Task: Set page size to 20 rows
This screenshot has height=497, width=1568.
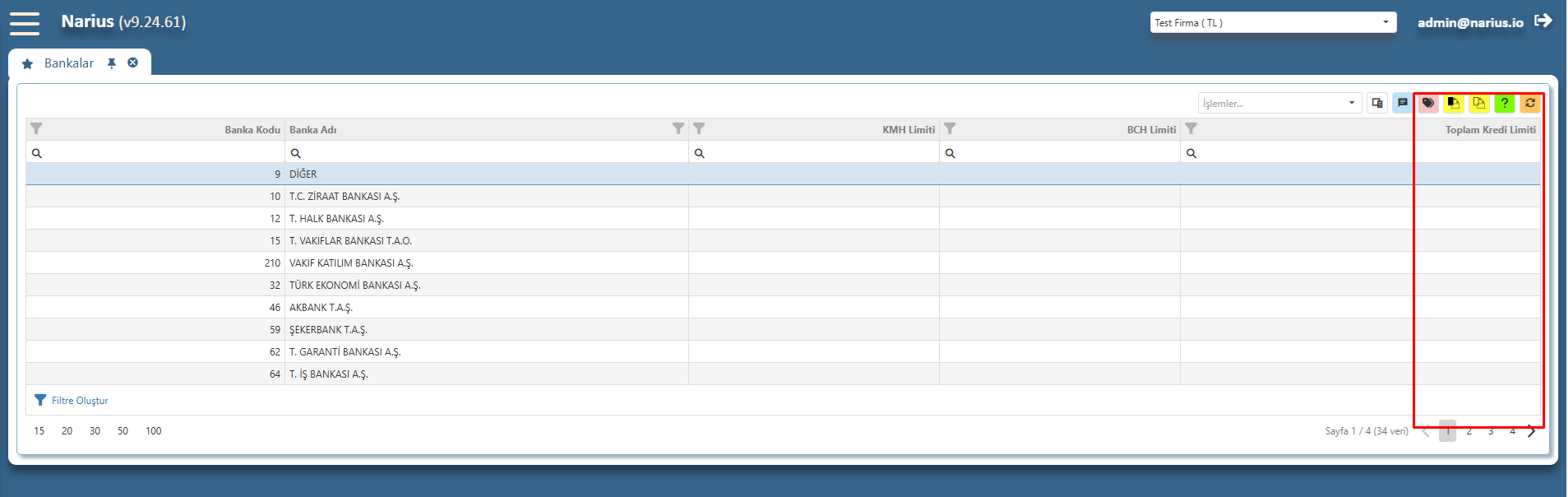Action: coord(67,431)
